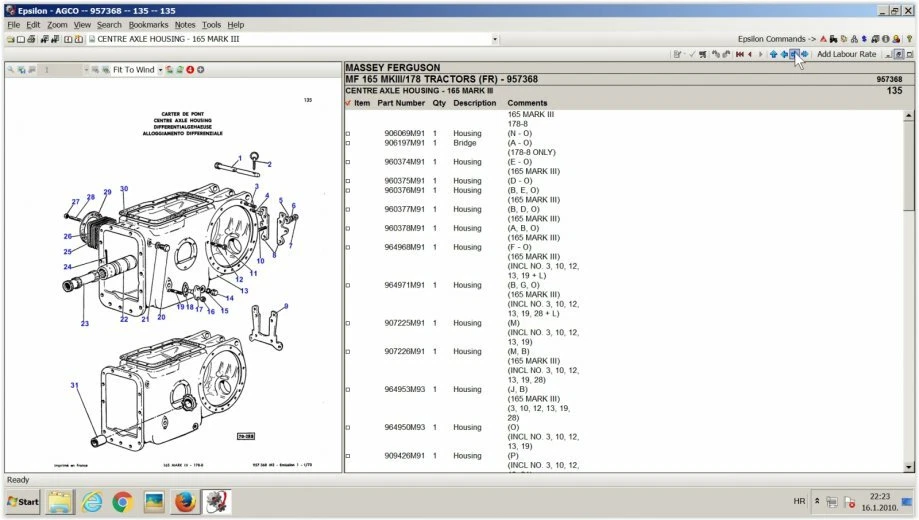Click the user figure icon in Epsilon Commands
Image resolution: width=919 pixels, height=520 pixels.
click(896, 39)
